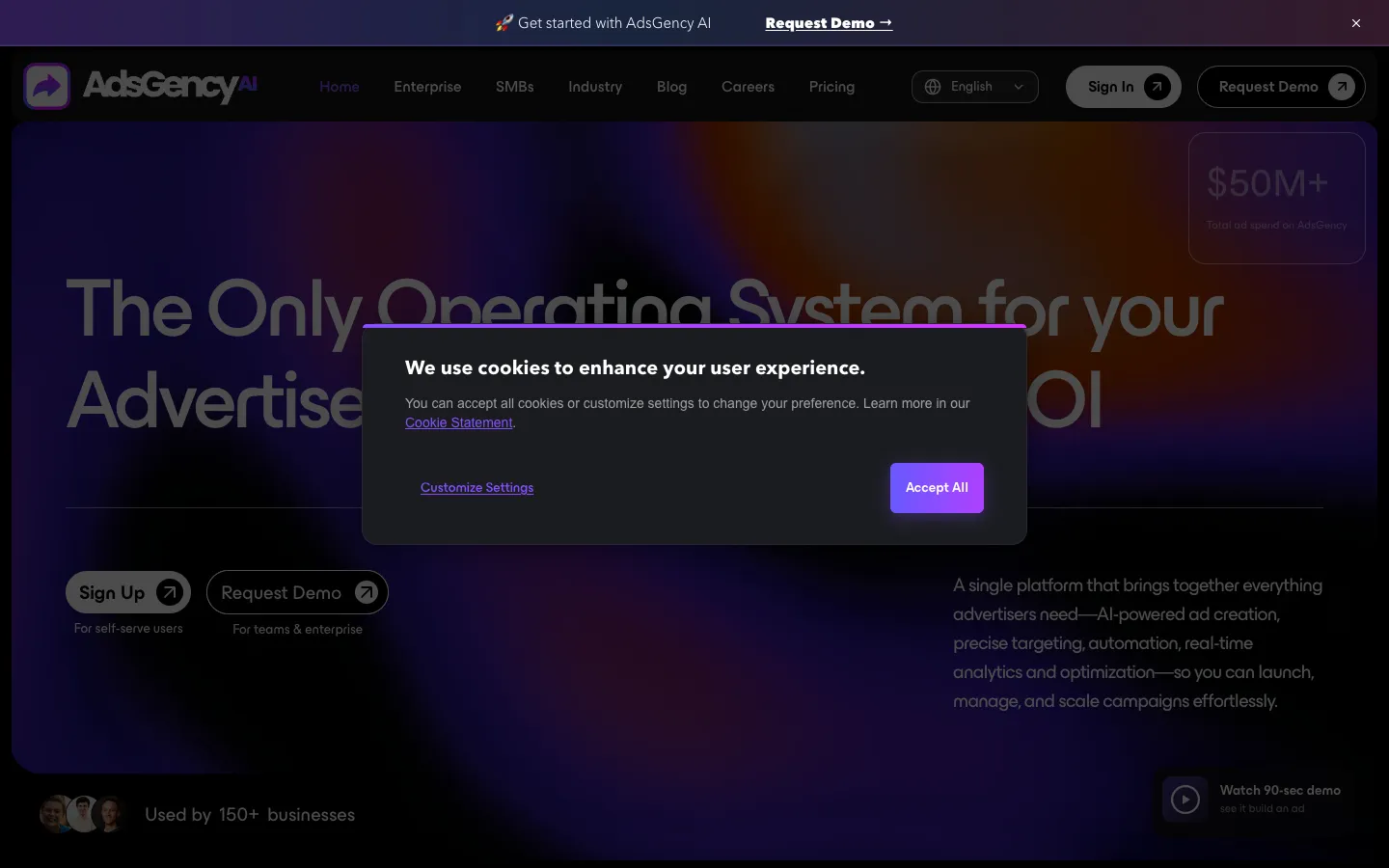1389x868 pixels.
Task: Click the customer avatars thumbnail group
Action: tap(84, 814)
